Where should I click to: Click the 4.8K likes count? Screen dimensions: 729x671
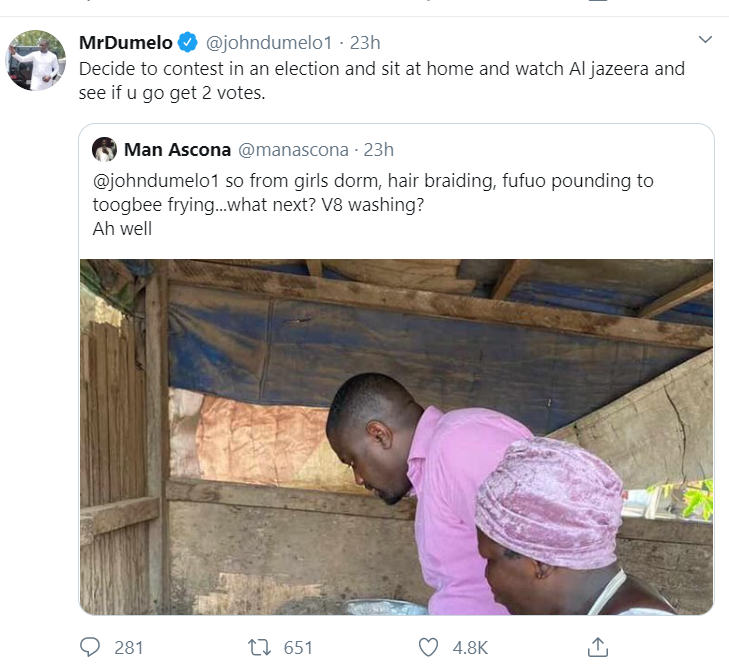click(468, 647)
